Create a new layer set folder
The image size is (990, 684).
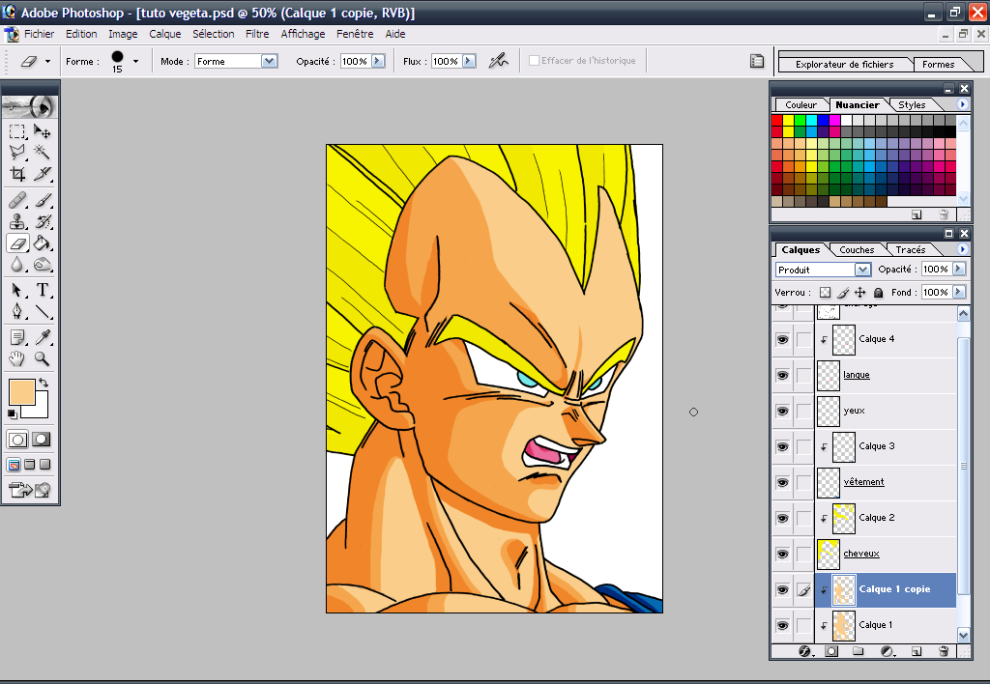858,651
